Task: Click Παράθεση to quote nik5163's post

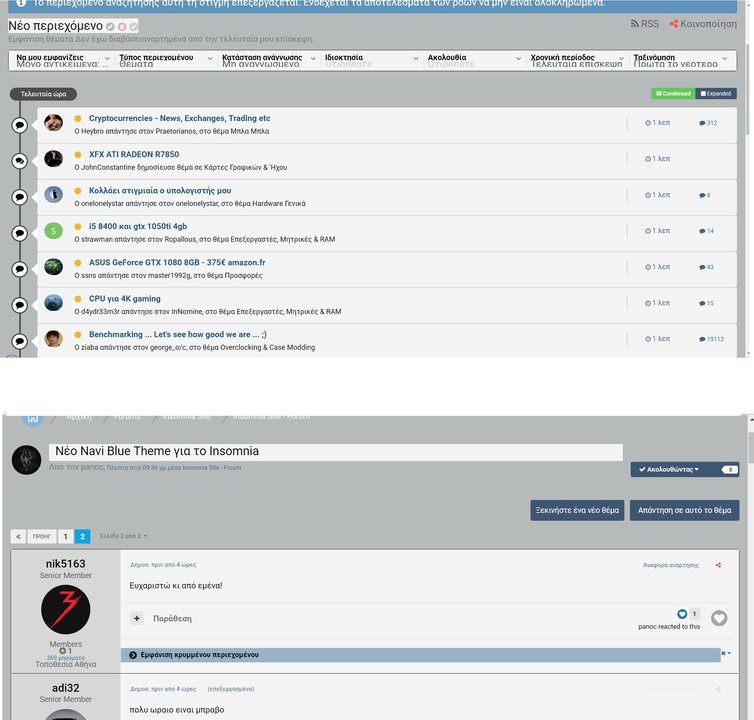Action: tap(172, 619)
